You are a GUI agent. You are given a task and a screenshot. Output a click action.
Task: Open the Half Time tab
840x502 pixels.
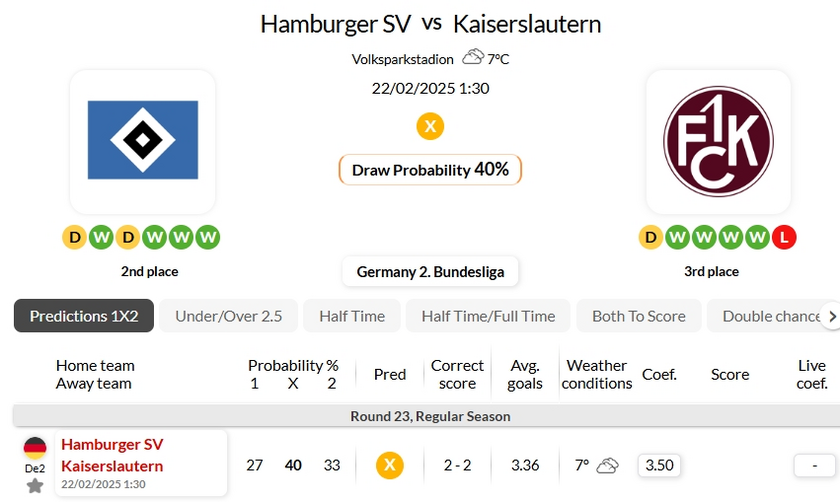[352, 316]
